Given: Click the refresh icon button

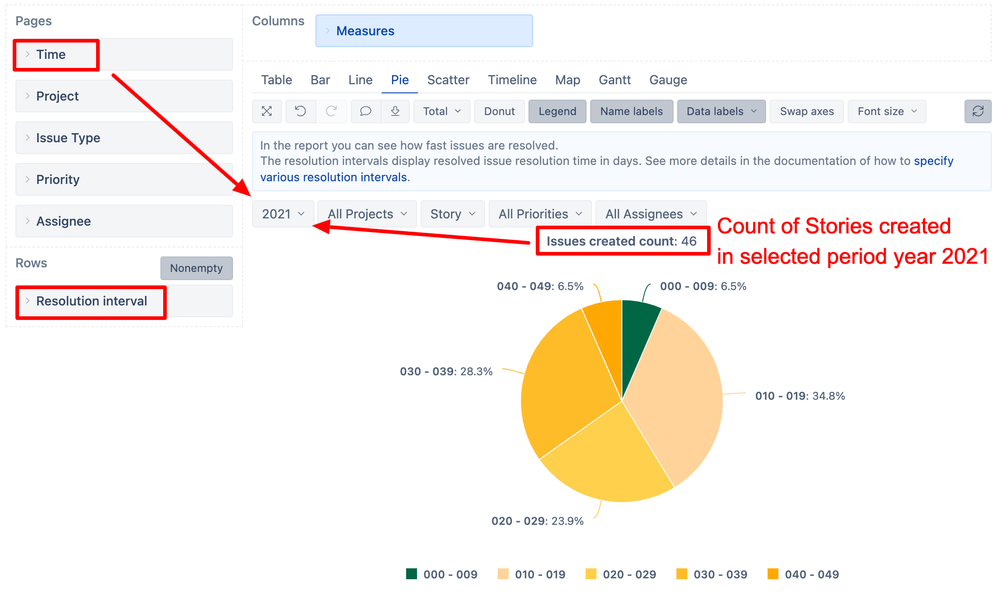Looking at the screenshot, I should pyautogui.click(x=977, y=112).
